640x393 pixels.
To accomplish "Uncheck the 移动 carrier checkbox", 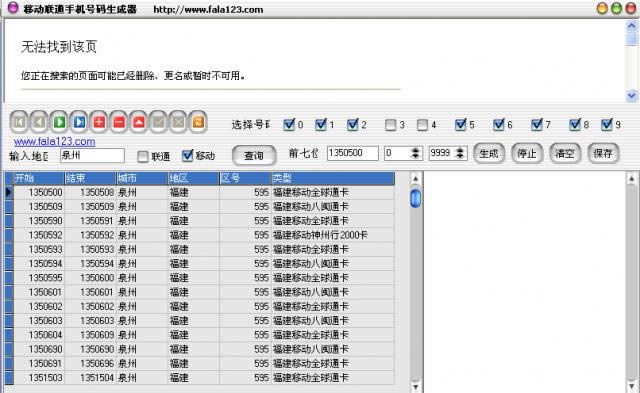I will (x=187, y=155).
